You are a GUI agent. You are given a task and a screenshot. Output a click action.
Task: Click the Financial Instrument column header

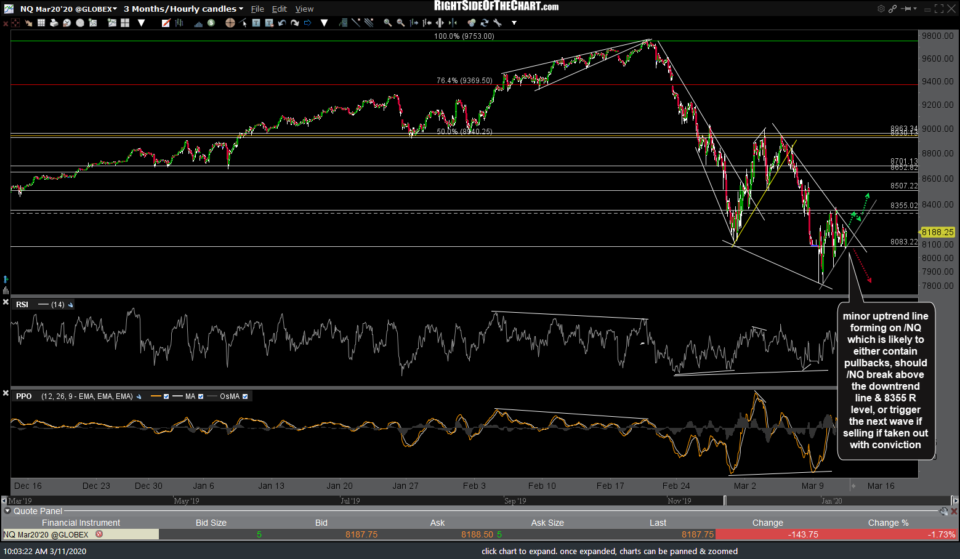(x=81, y=522)
